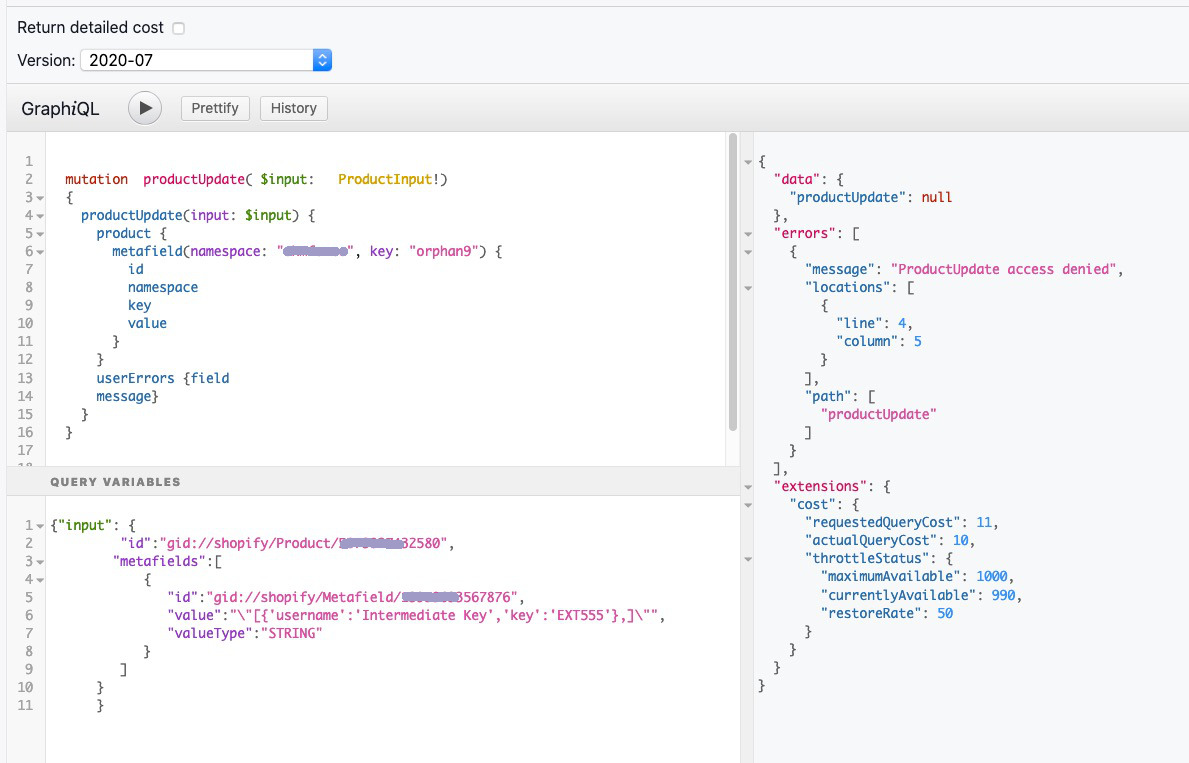Collapse the input object in query variables
This screenshot has width=1189, height=763.
40,525
